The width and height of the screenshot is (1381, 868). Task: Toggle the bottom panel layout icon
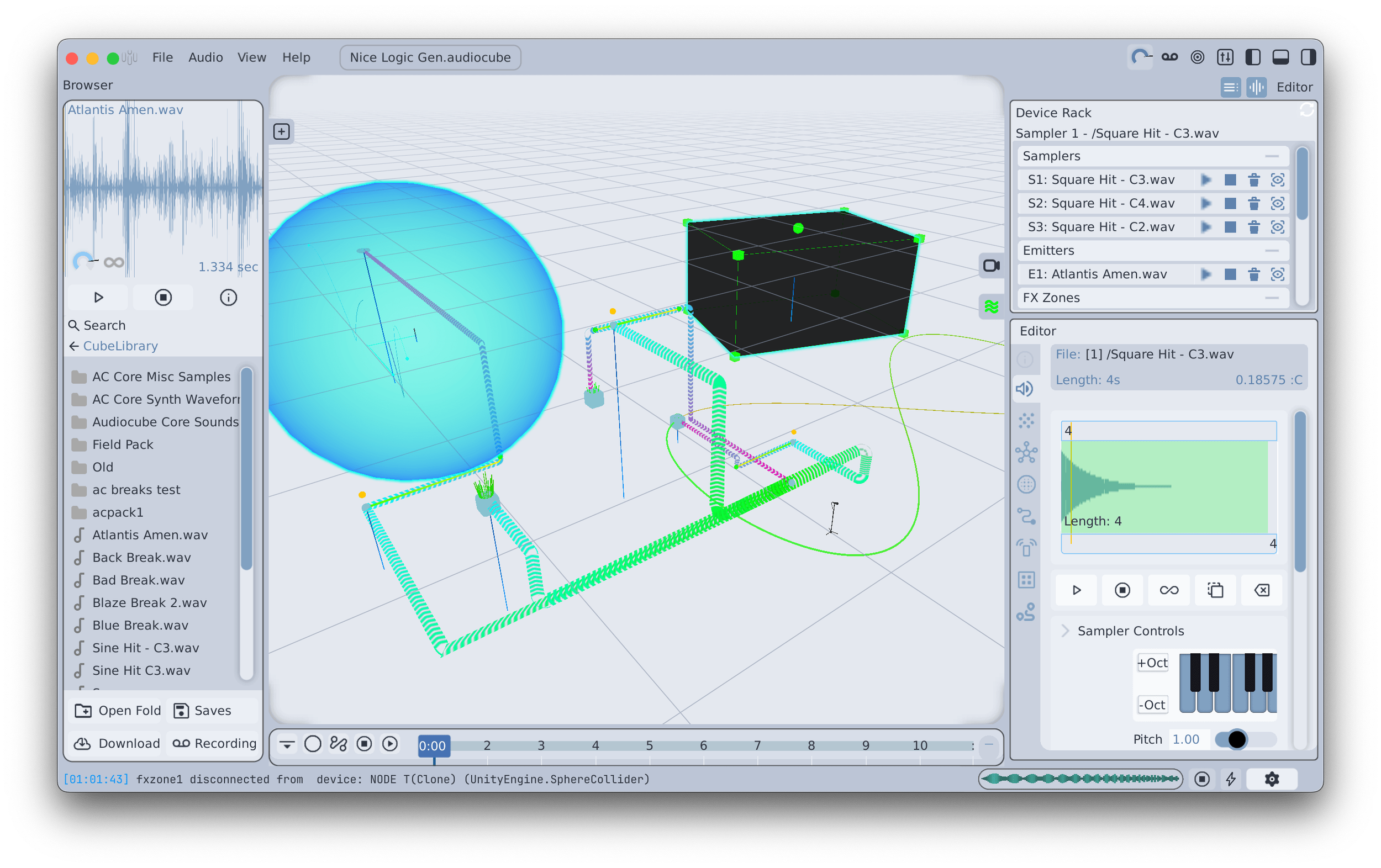tap(1280, 57)
